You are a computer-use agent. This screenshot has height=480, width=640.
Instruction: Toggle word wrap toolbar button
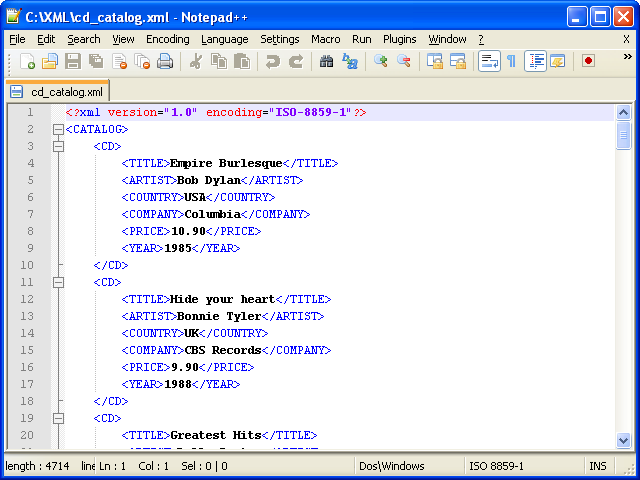pos(489,61)
